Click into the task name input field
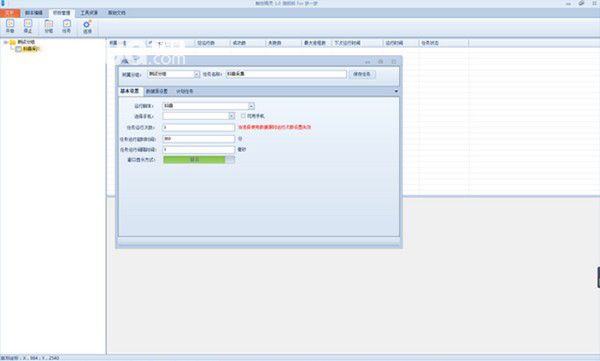The width and height of the screenshot is (600, 361). [x=286, y=74]
